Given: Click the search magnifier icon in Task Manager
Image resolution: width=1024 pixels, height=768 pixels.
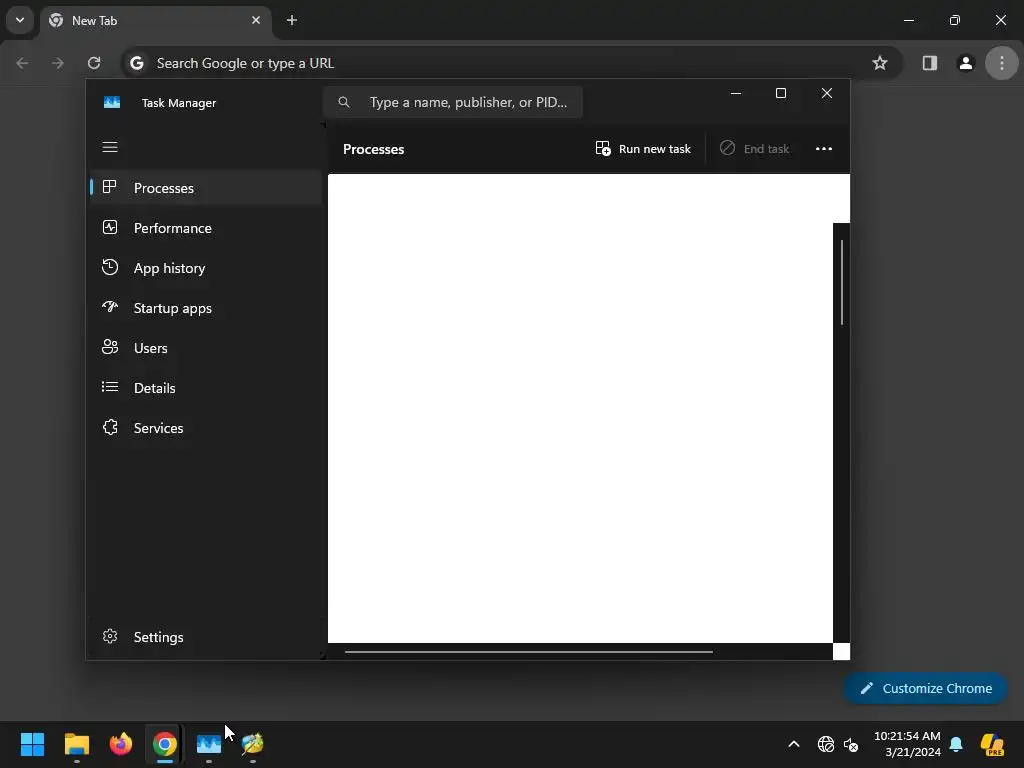Looking at the screenshot, I should (344, 102).
